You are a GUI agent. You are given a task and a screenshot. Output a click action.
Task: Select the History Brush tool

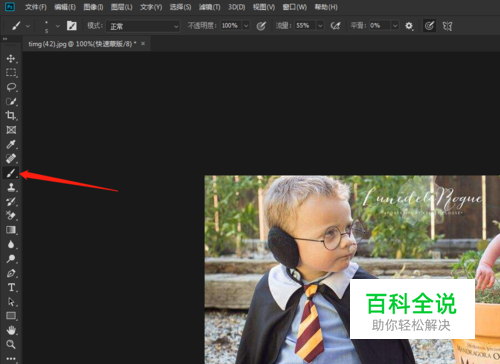click(11, 201)
